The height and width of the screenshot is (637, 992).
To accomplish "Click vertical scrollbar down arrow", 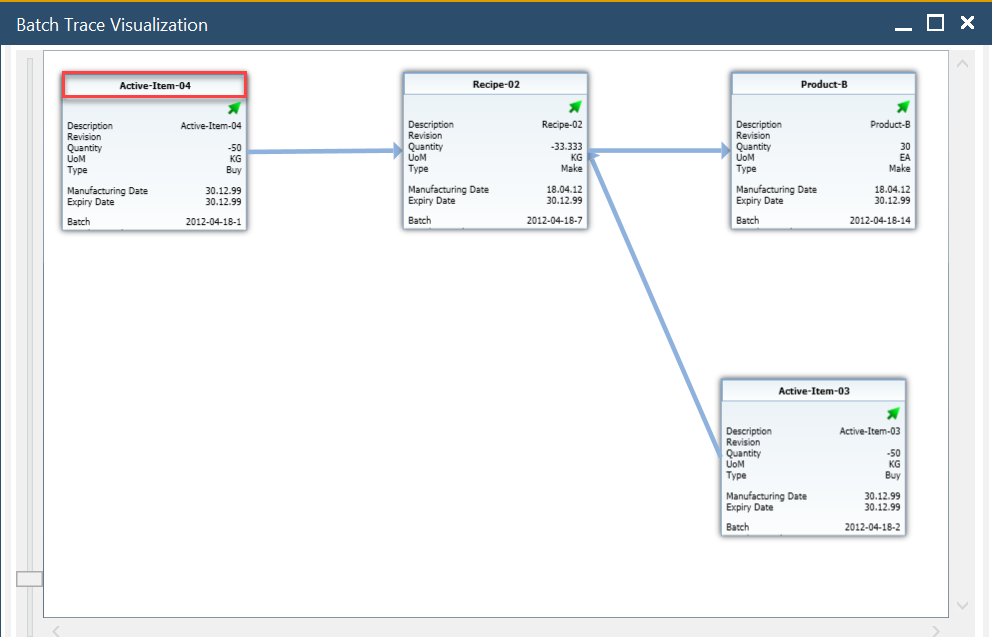I will [x=963, y=606].
